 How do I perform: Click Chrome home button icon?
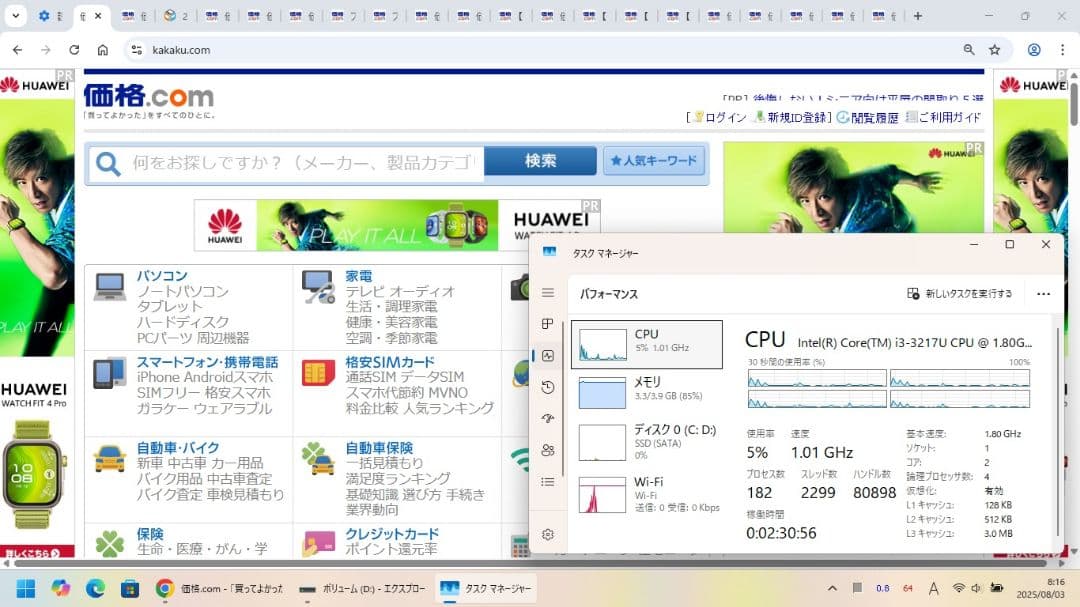coord(103,50)
